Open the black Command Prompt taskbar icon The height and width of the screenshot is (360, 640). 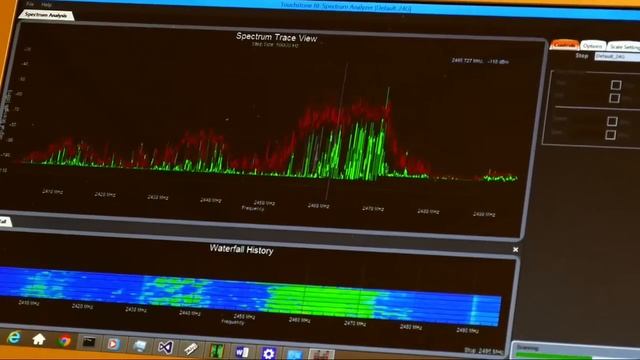(x=89, y=342)
